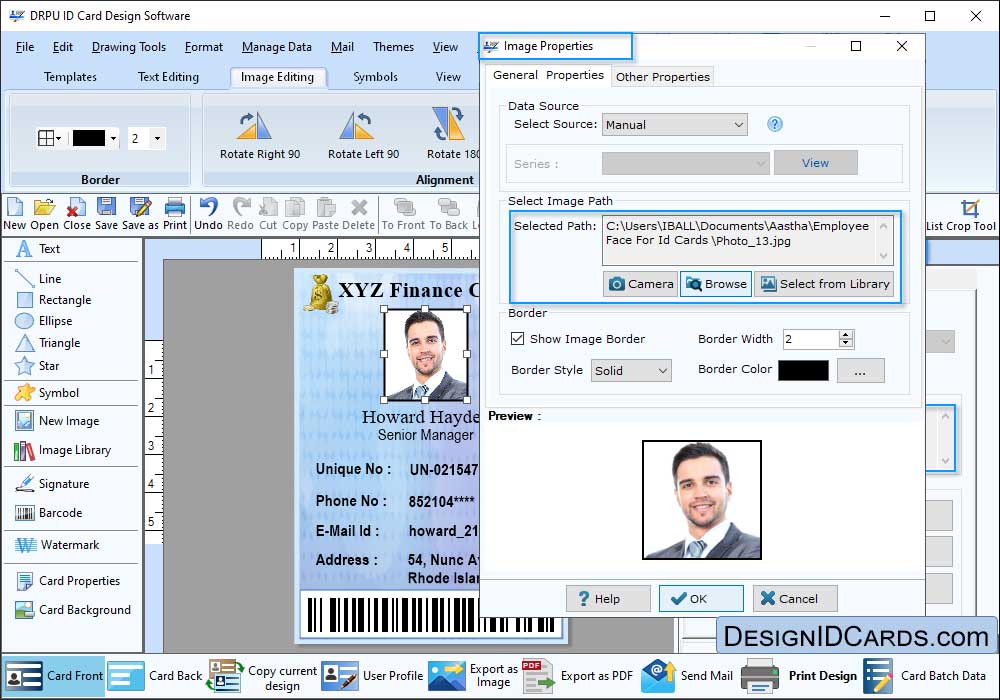This screenshot has width=1000, height=700.
Task: Increase Border Width with up arrow
Action: pyautogui.click(x=846, y=335)
